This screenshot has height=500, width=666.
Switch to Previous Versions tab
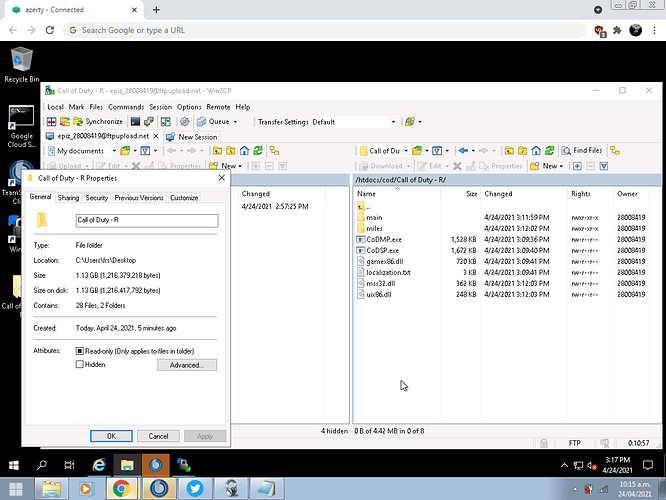coord(139,198)
